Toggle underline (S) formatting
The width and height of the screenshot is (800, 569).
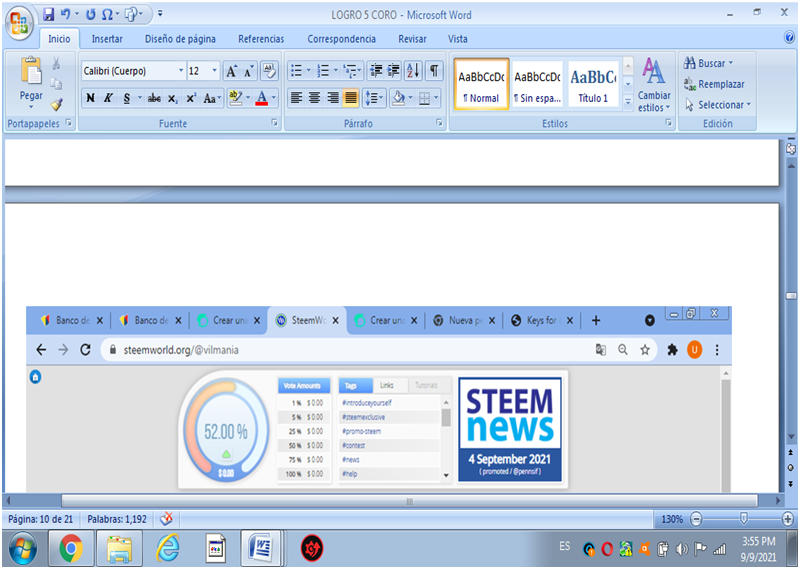[127, 98]
